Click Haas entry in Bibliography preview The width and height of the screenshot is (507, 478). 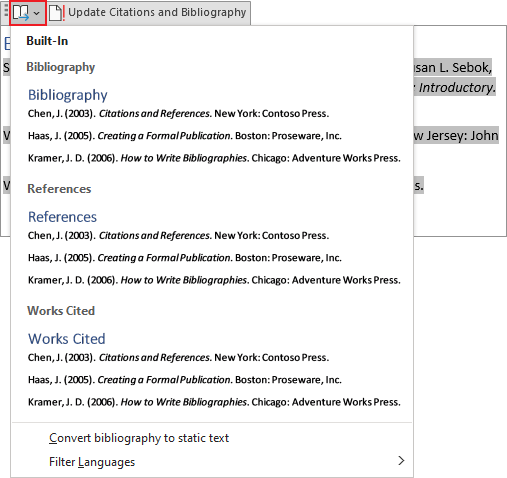point(185,136)
